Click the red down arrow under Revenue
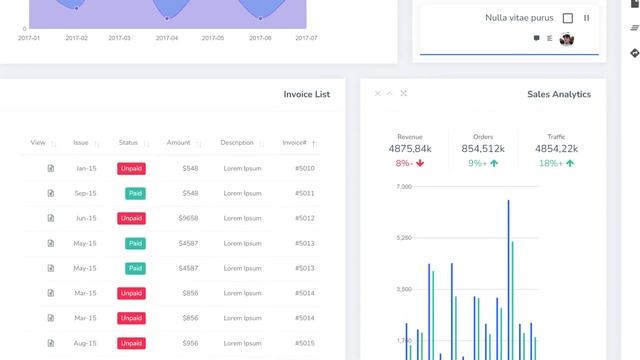The image size is (640, 360). point(420,163)
